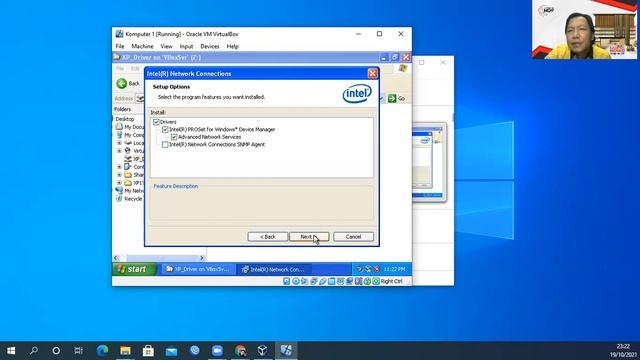Open Mail app from Windows taskbar
Screen dimensions: 640x360
(171, 350)
